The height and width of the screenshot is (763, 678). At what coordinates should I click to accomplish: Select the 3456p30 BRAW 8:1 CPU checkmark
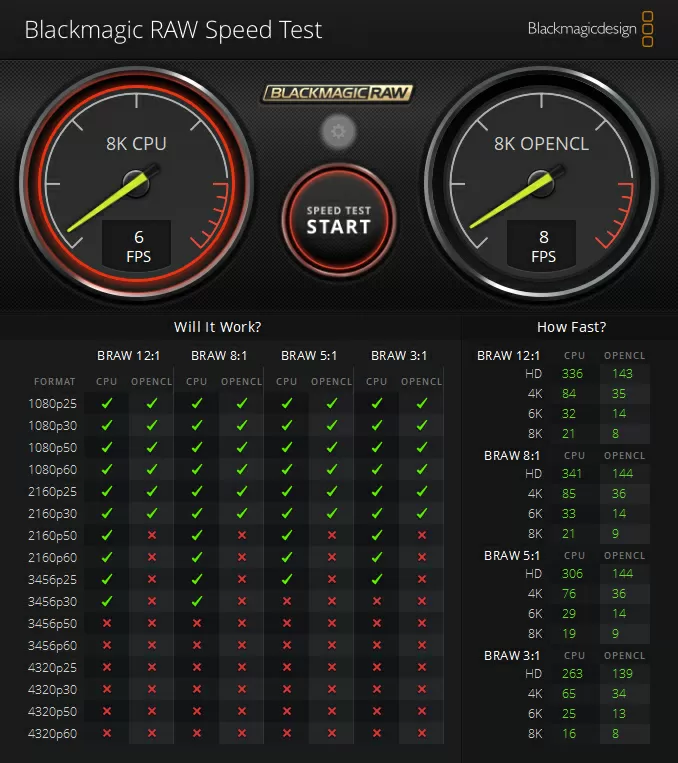[197, 601]
